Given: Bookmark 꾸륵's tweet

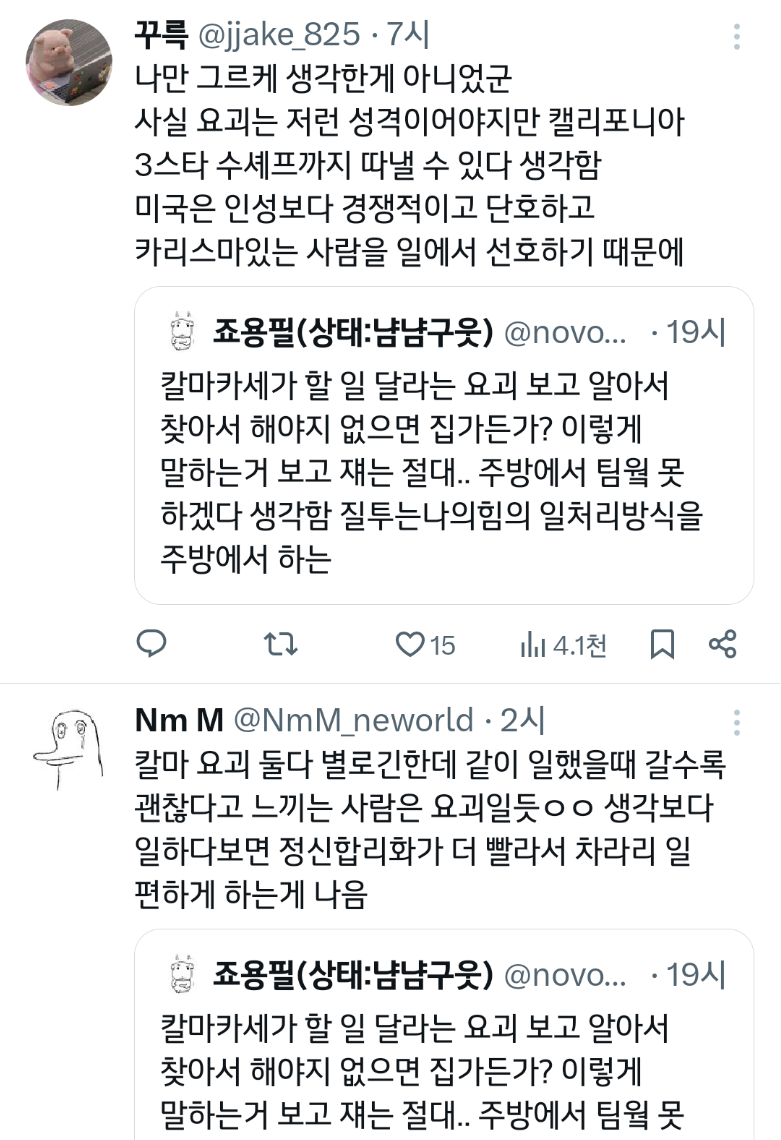Looking at the screenshot, I should tap(662, 645).
